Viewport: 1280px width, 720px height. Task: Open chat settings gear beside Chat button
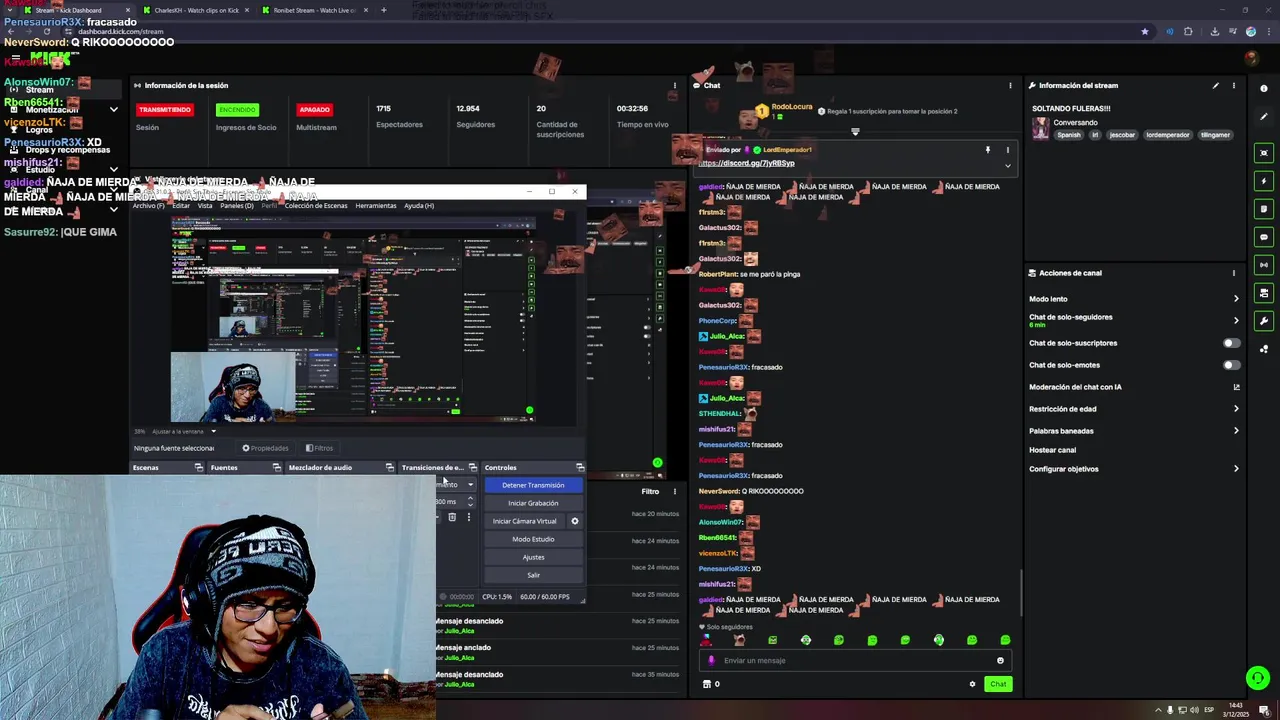click(972, 684)
